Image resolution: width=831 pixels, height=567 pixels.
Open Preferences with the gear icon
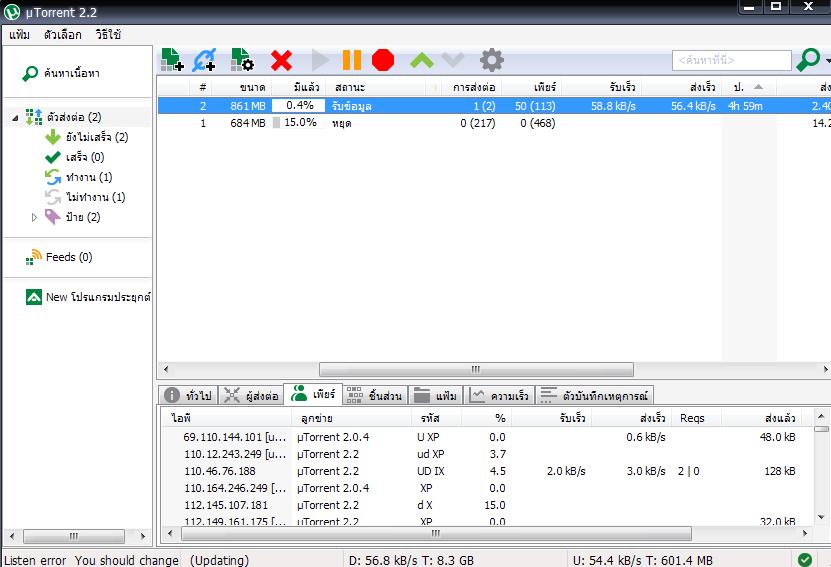point(492,60)
